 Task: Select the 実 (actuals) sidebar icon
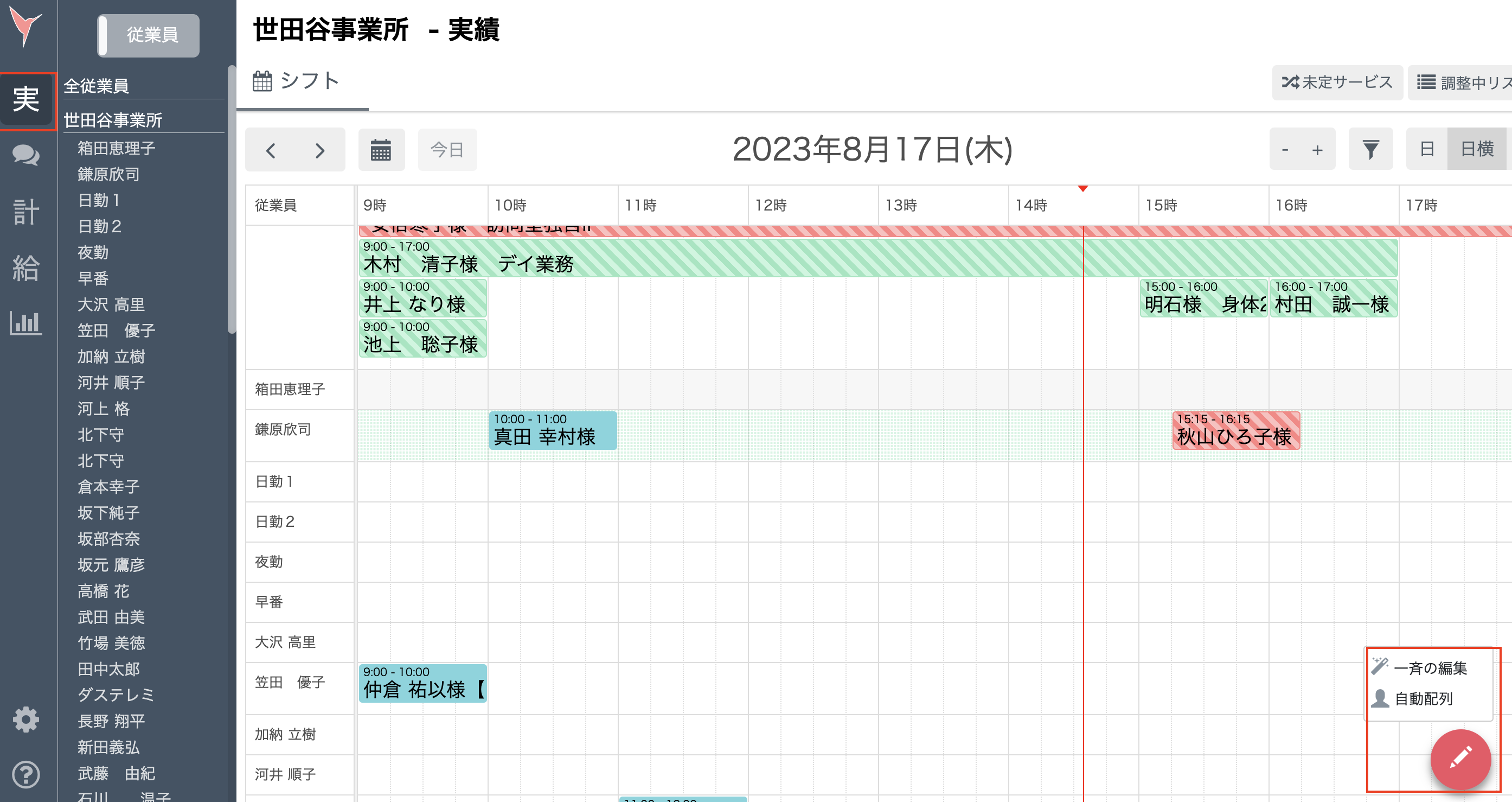pyautogui.click(x=26, y=101)
